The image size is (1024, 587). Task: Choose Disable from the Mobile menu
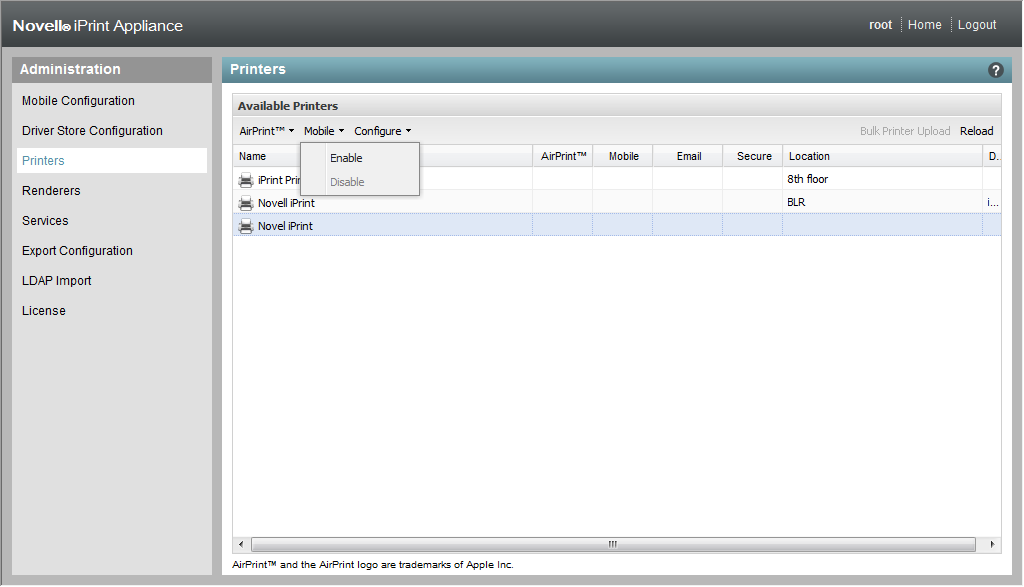click(x=360, y=182)
